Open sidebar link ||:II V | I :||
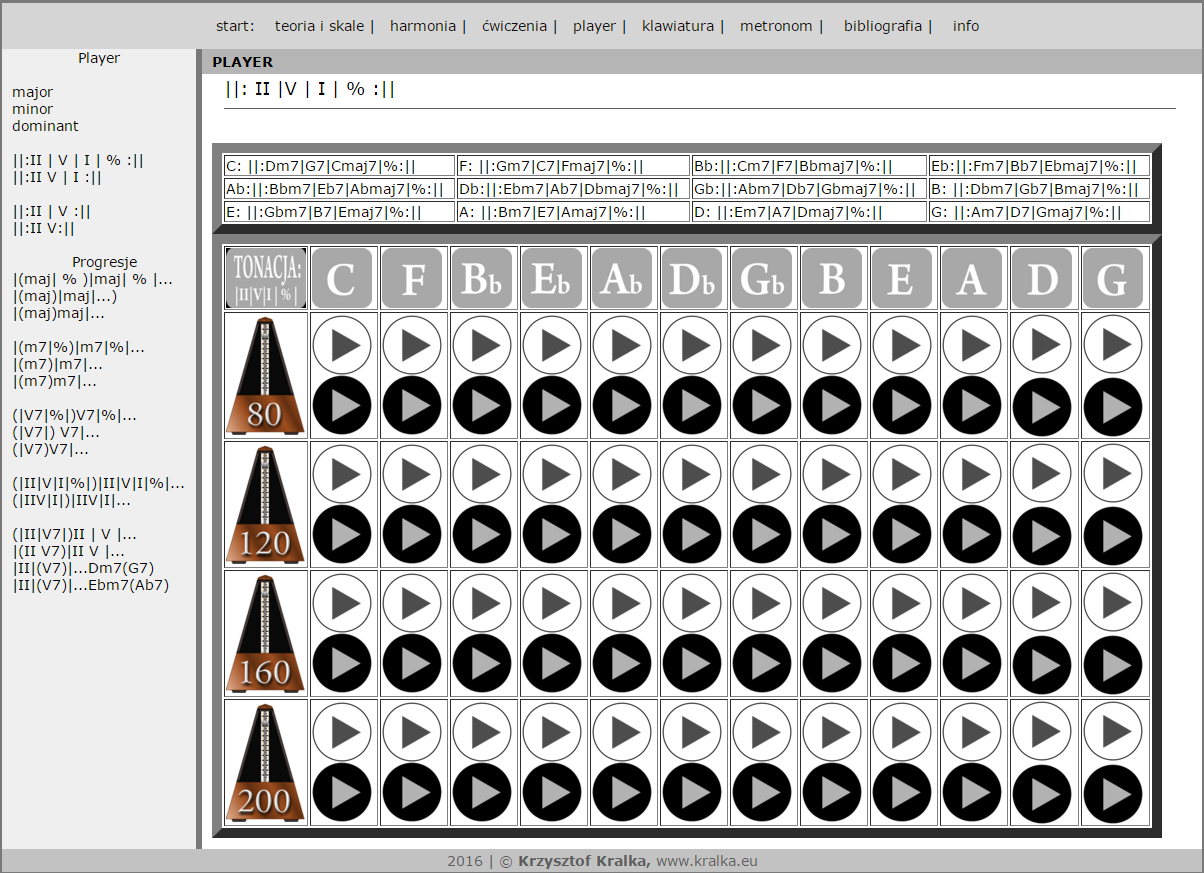This screenshot has width=1204, height=873. coord(57,177)
